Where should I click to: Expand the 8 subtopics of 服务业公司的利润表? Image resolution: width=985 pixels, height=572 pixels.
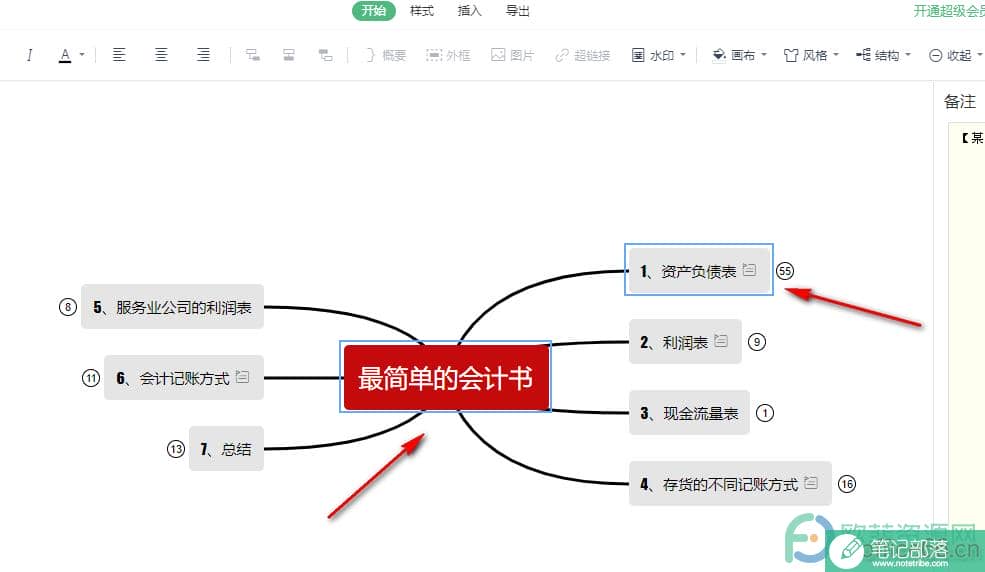point(67,306)
